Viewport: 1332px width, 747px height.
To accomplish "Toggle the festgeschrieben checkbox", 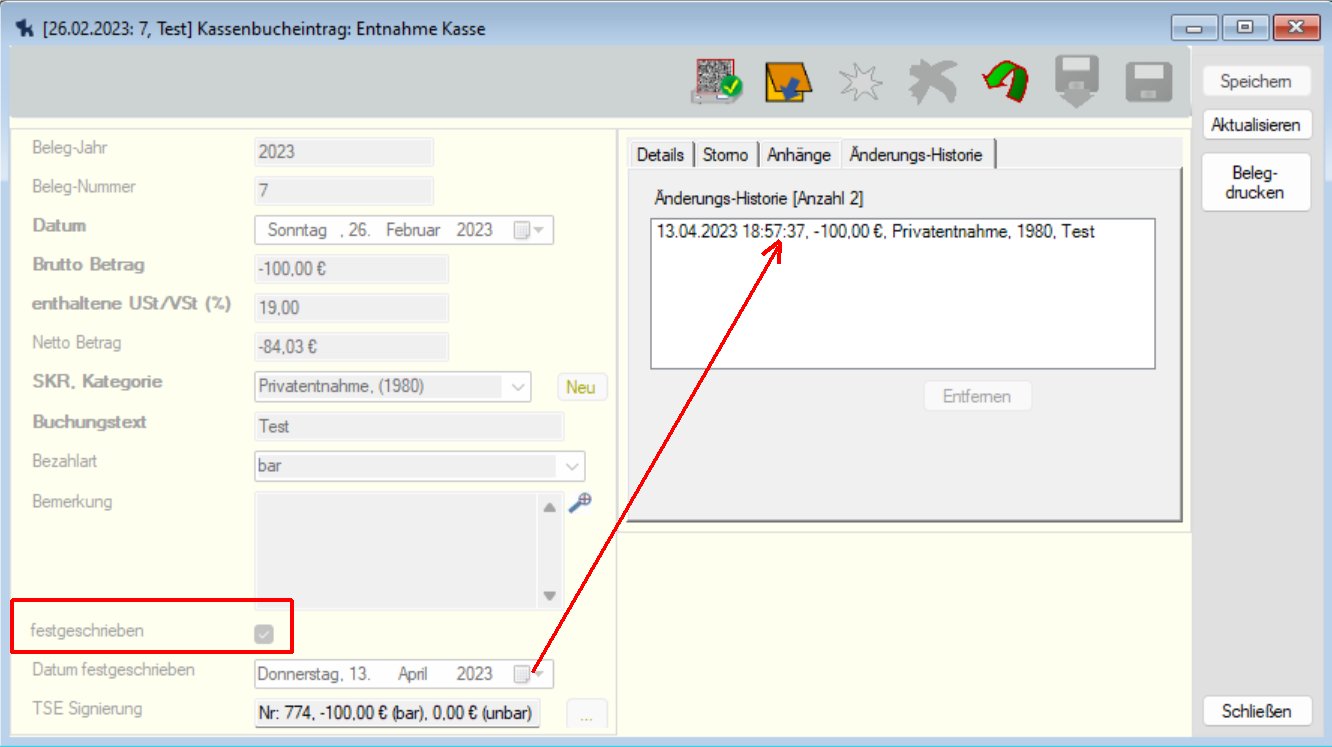I will click(x=264, y=633).
